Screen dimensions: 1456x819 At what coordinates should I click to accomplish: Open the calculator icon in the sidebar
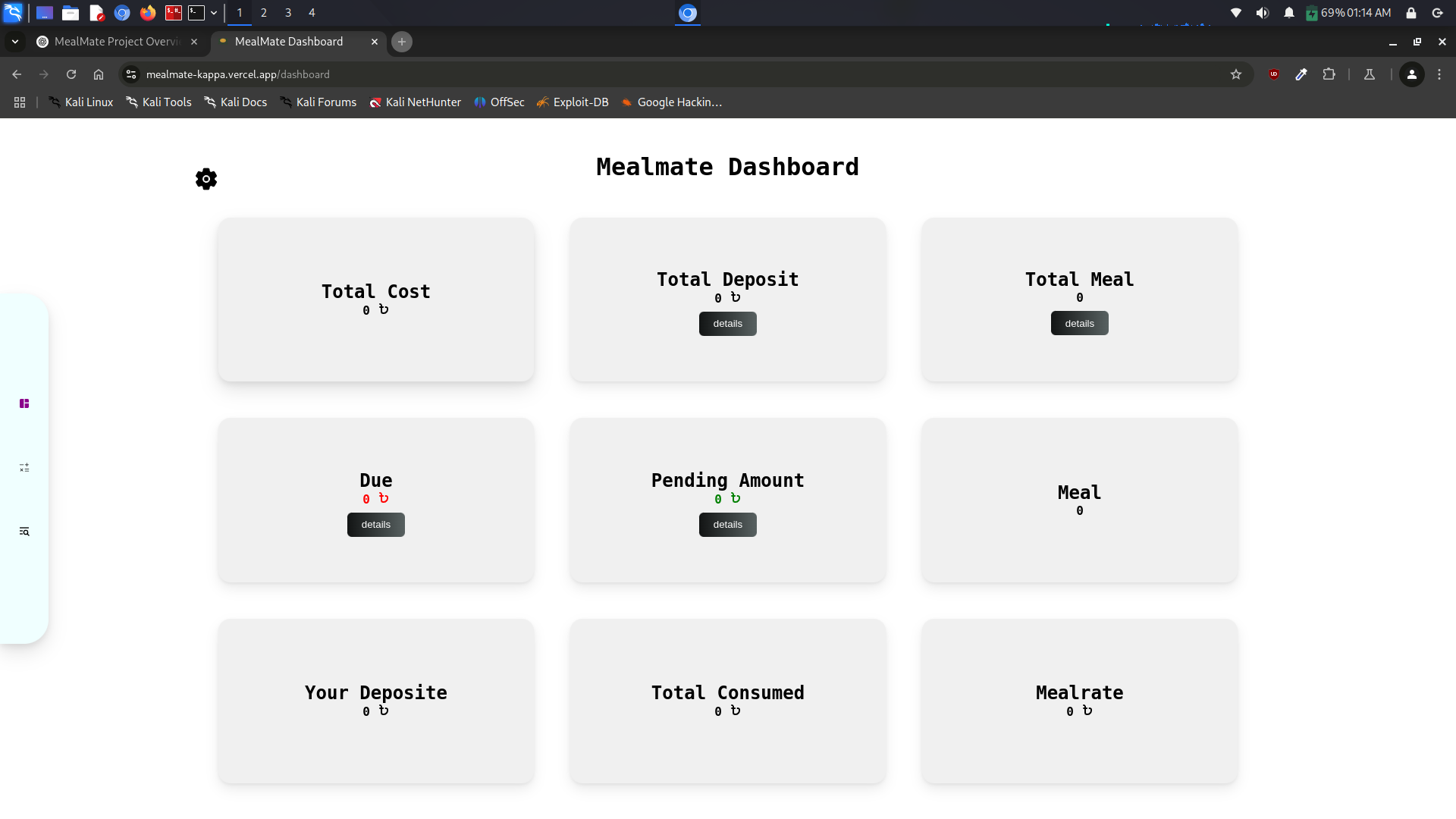24,468
